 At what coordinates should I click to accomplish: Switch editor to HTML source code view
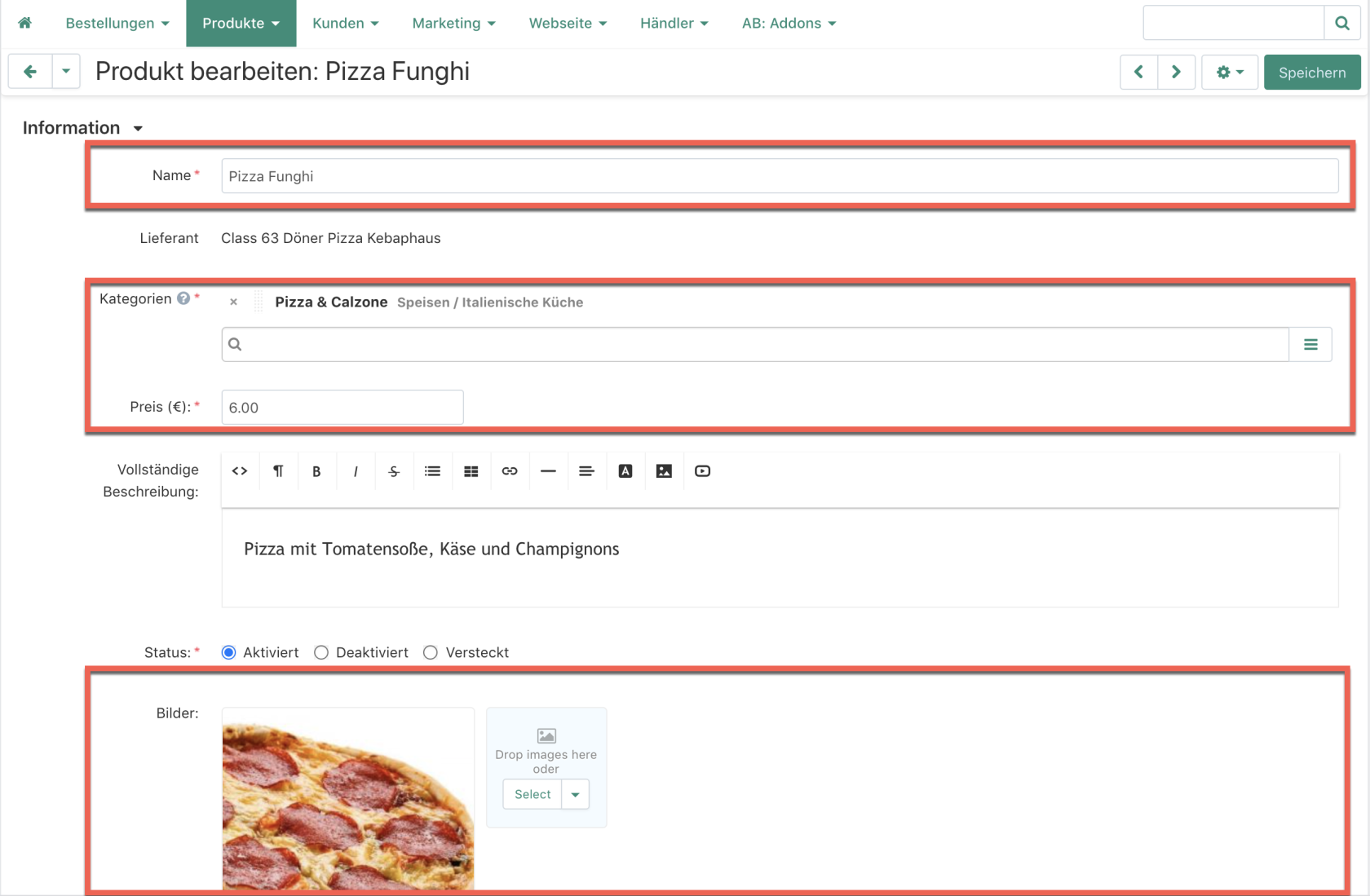point(240,471)
